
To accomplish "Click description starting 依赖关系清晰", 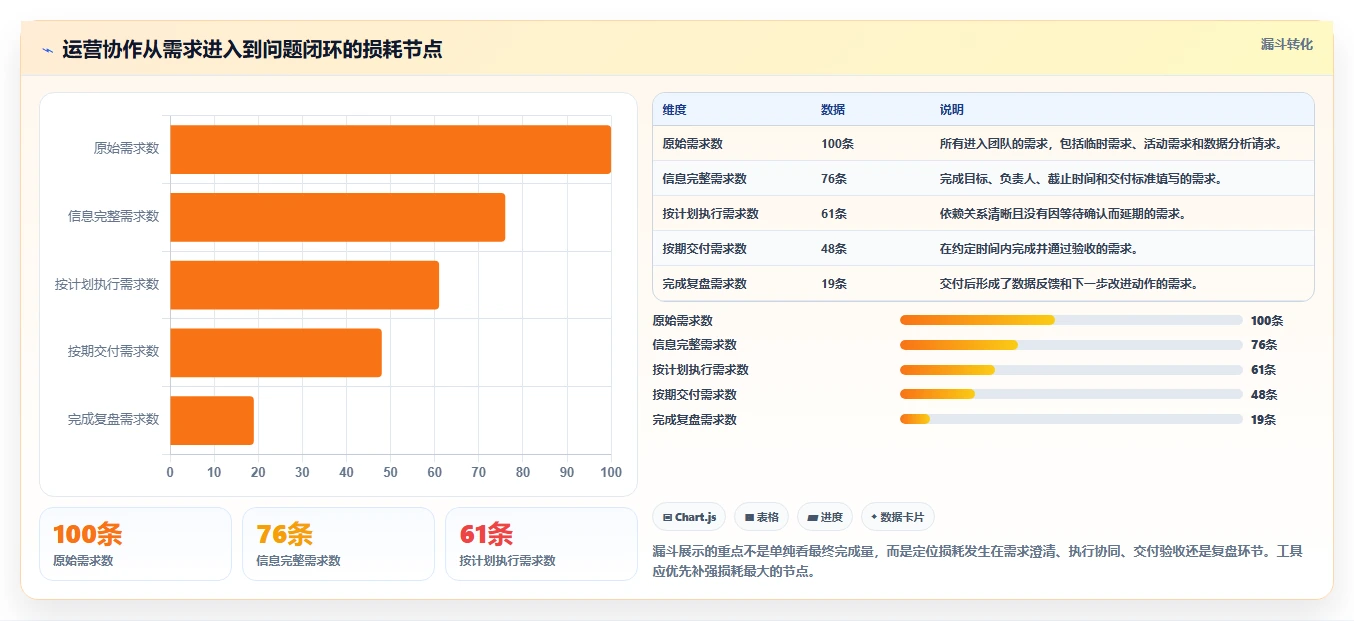I will (x=1062, y=214).
